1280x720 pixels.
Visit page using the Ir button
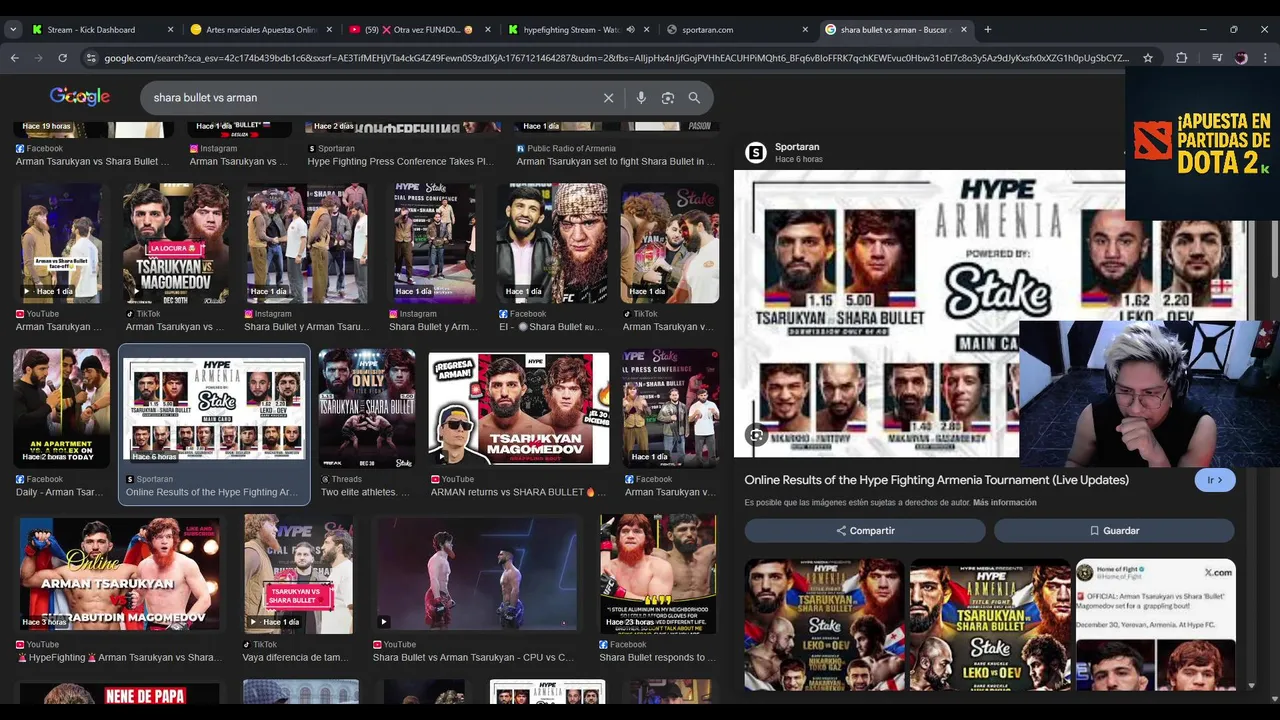[x=1215, y=480]
